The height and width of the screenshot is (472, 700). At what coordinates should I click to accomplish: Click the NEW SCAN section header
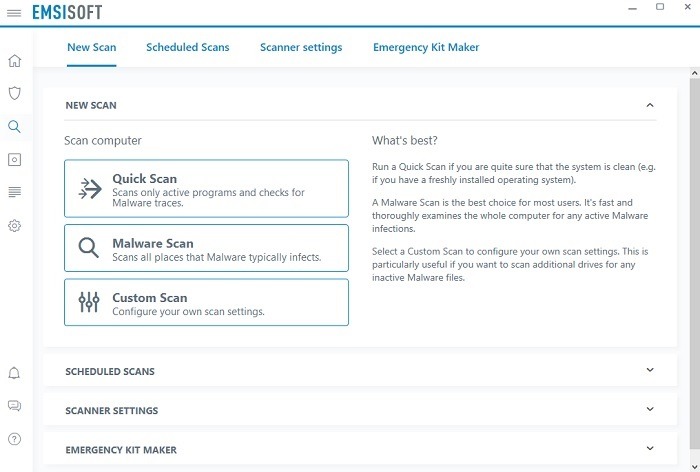pyautogui.click(x=360, y=105)
